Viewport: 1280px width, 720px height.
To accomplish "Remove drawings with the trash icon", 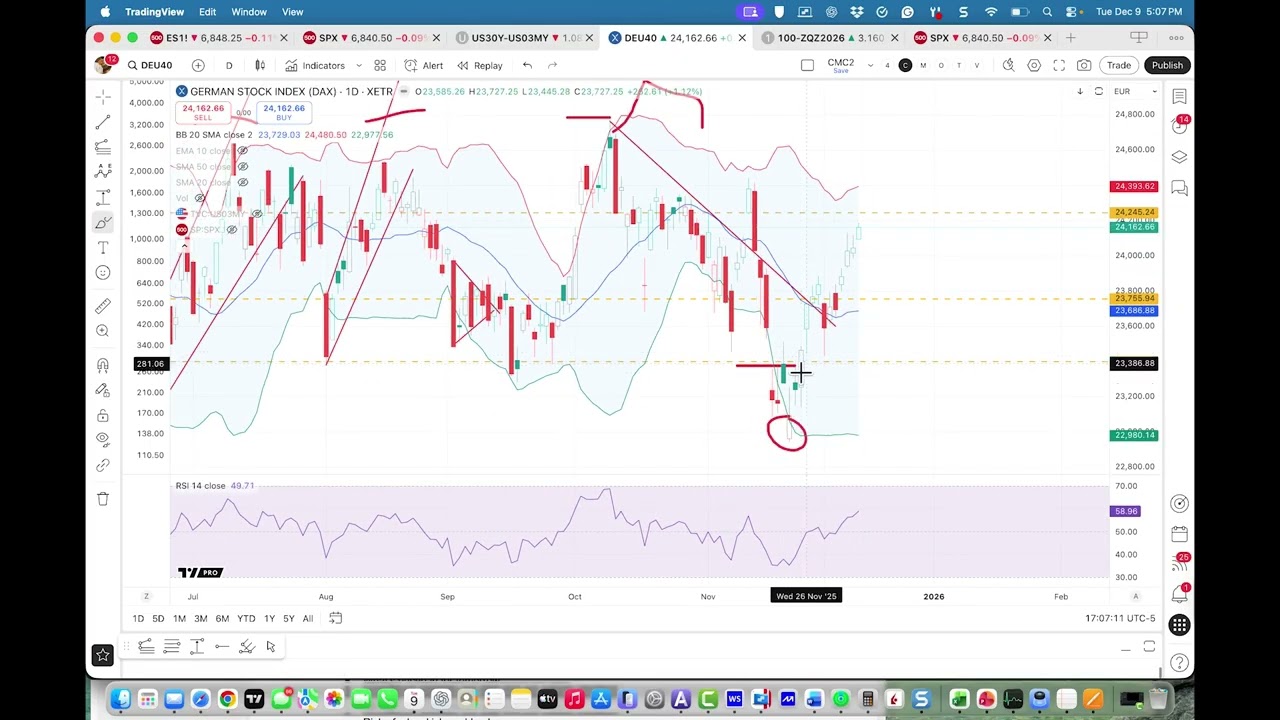I will pos(103,499).
